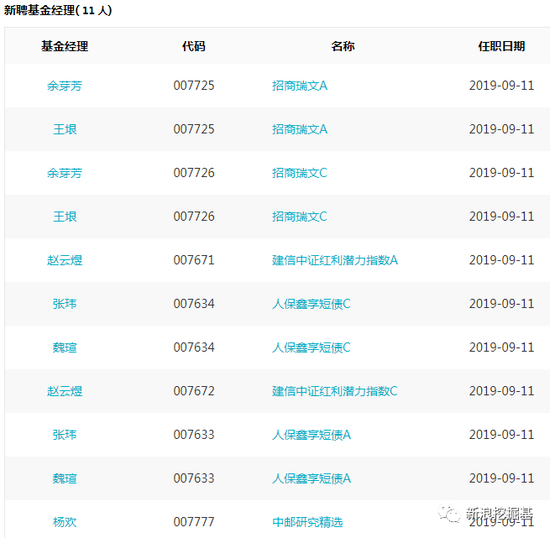The height and width of the screenshot is (538, 550).
Task: Open manager 王垠 in the 007725 row
Action: tap(65, 129)
